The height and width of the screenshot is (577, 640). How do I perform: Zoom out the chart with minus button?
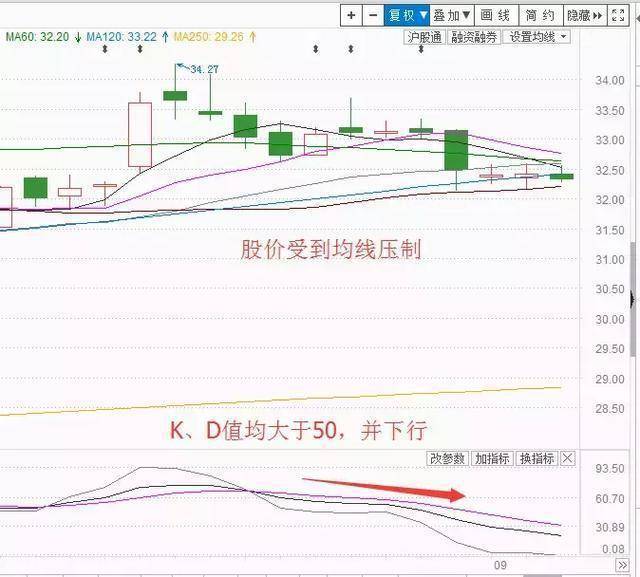(x=373, y=16)
